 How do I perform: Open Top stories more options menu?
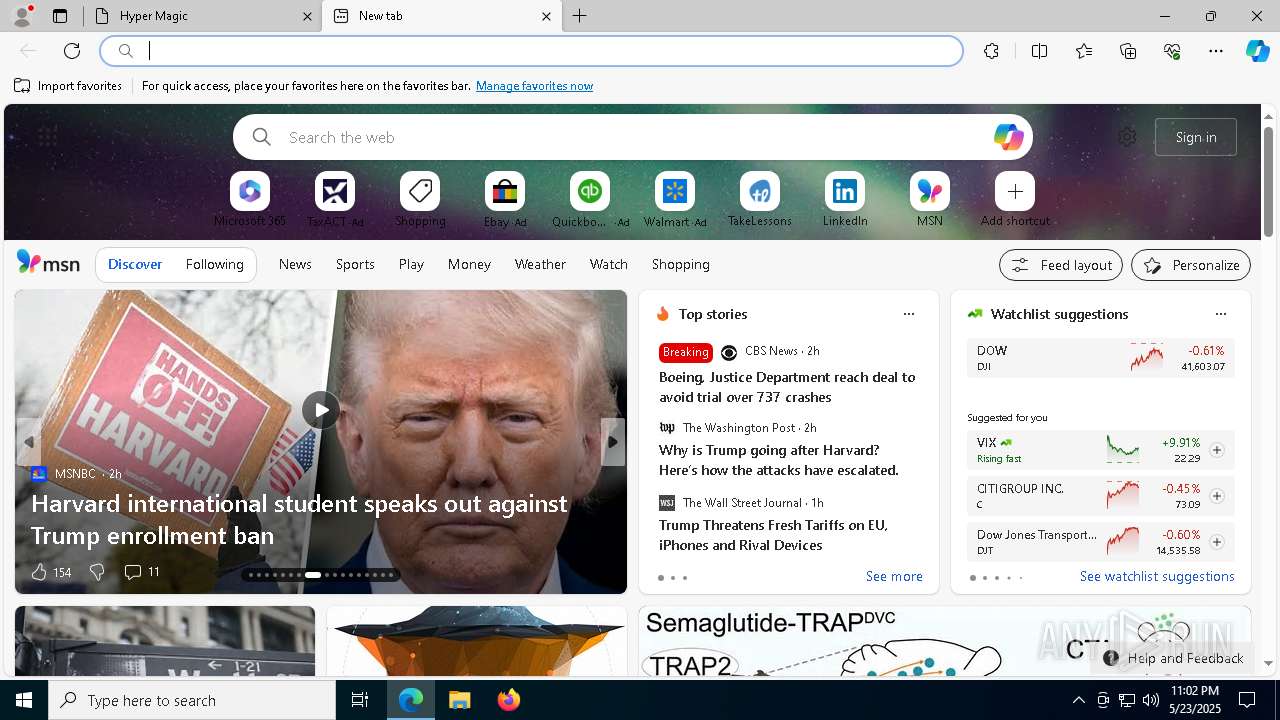click(x=909, y=314)
